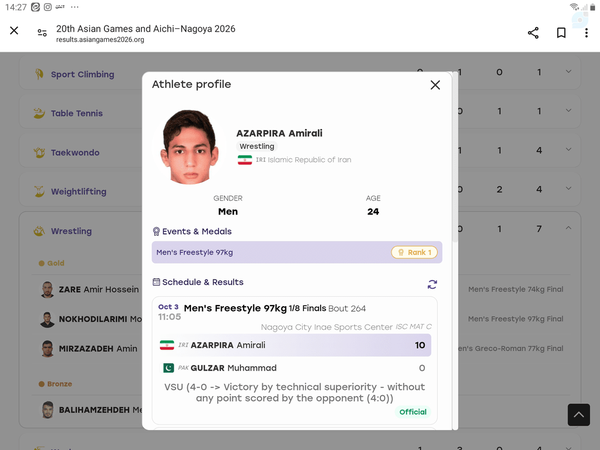This screenshot has height=450, width=600.
Task: Tap the Rank 1 medal badge
Action: point(414,253)
